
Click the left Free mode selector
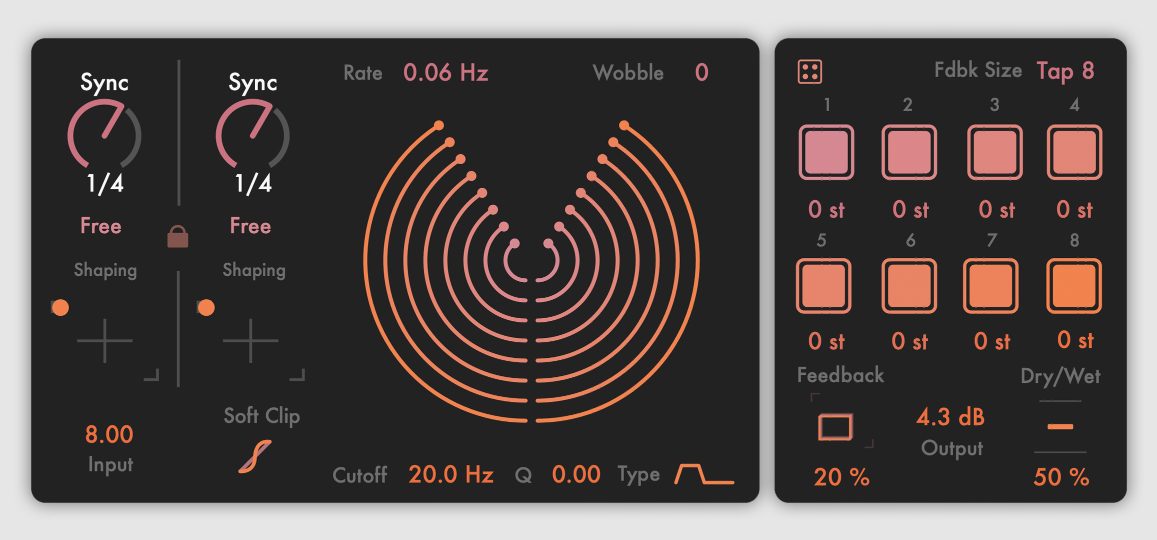101,226
